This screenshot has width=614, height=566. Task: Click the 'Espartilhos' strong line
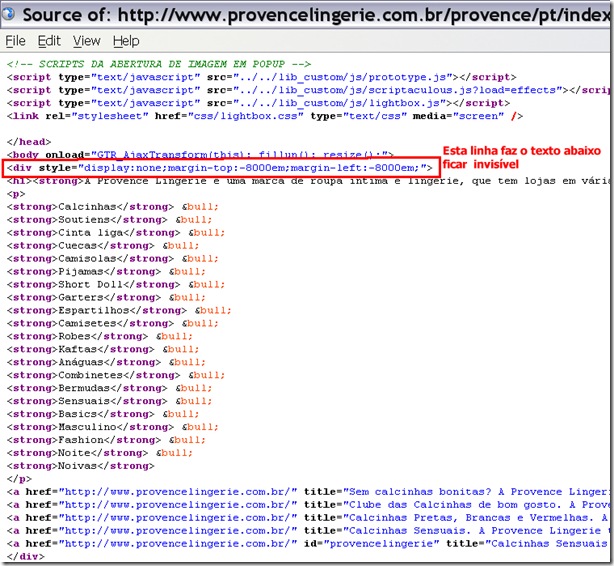point(119,310)
